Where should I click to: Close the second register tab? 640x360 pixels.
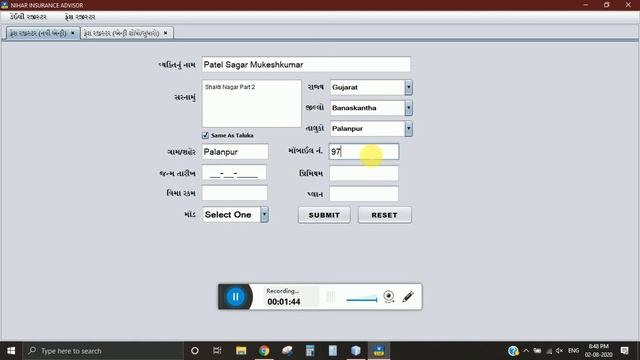click(166, 33)
